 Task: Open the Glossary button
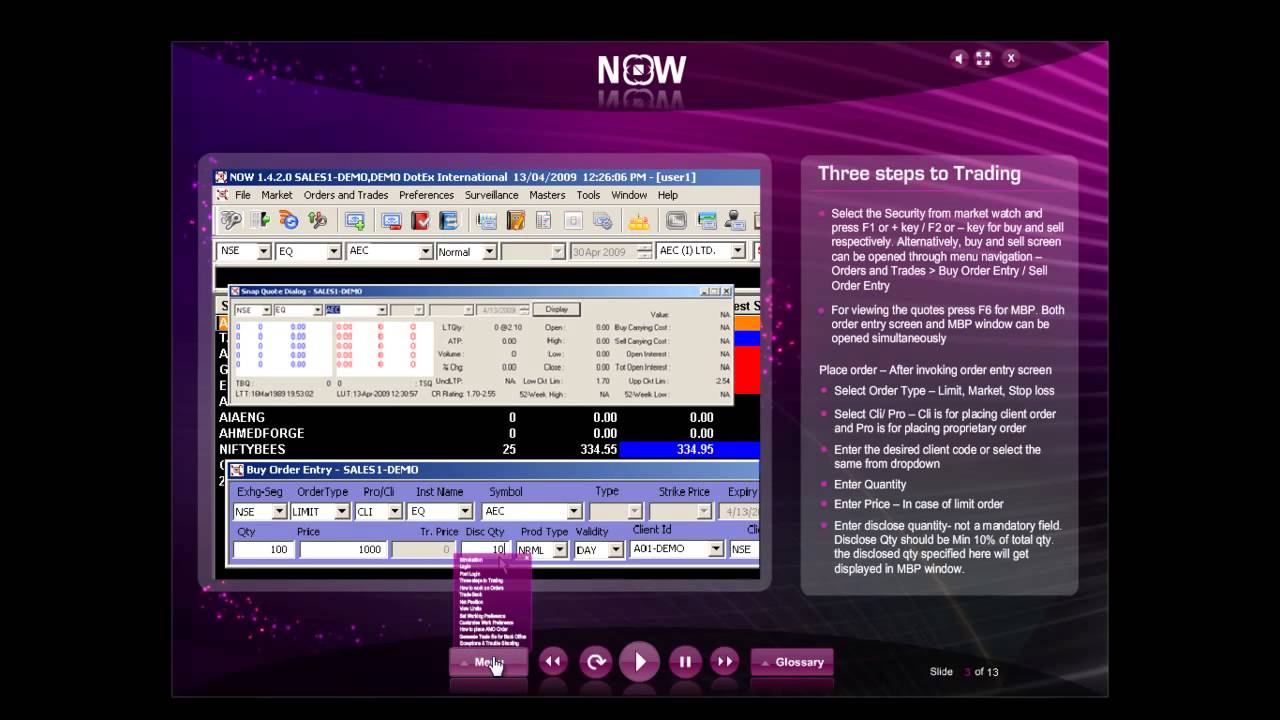click(792, 662)
